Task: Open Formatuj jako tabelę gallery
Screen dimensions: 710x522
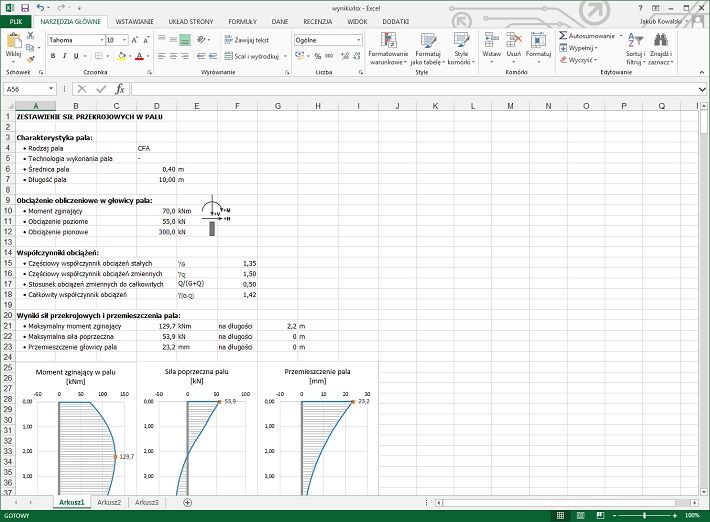Action: 428,48
